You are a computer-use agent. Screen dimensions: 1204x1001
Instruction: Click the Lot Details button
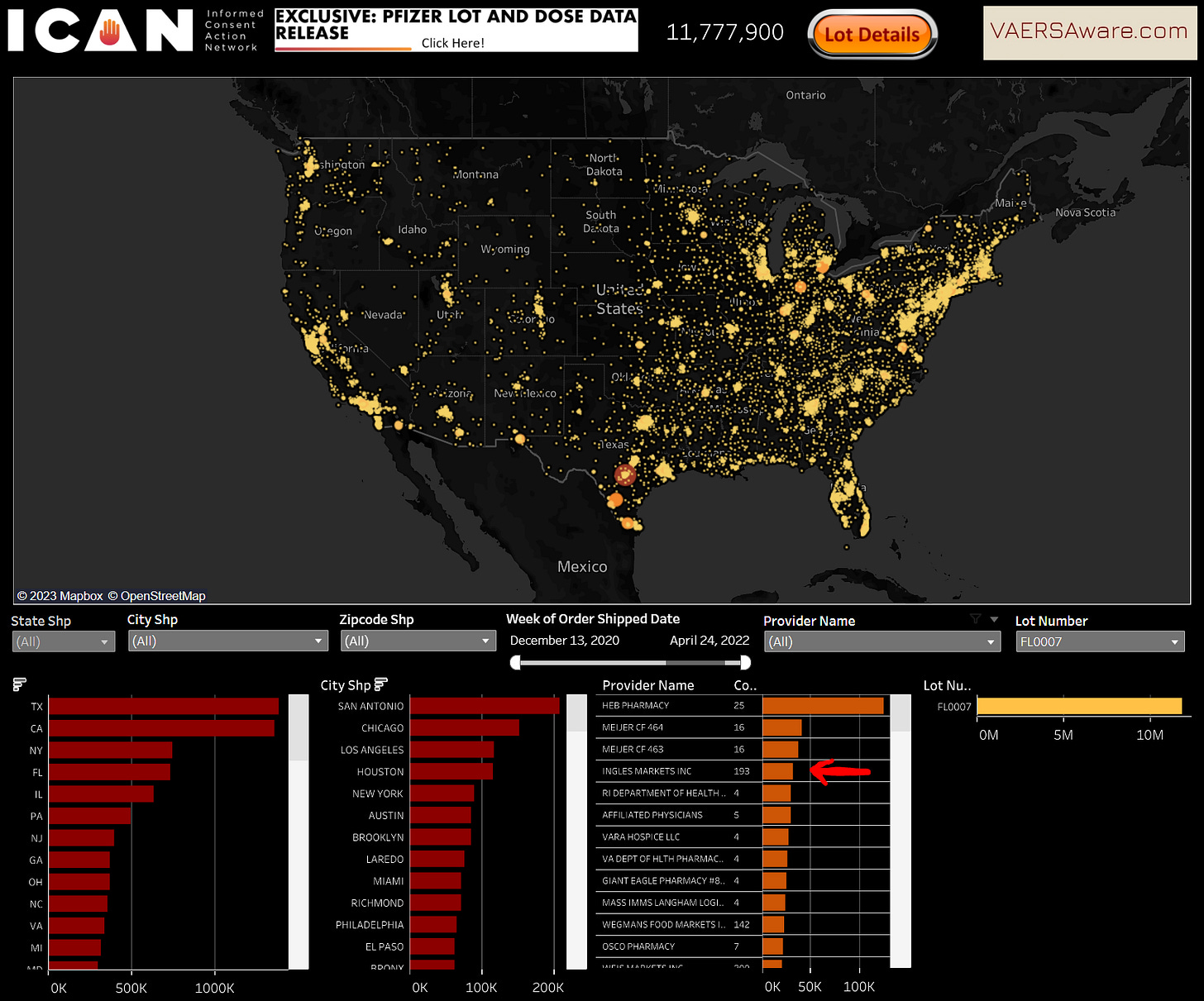pos(872,35)
